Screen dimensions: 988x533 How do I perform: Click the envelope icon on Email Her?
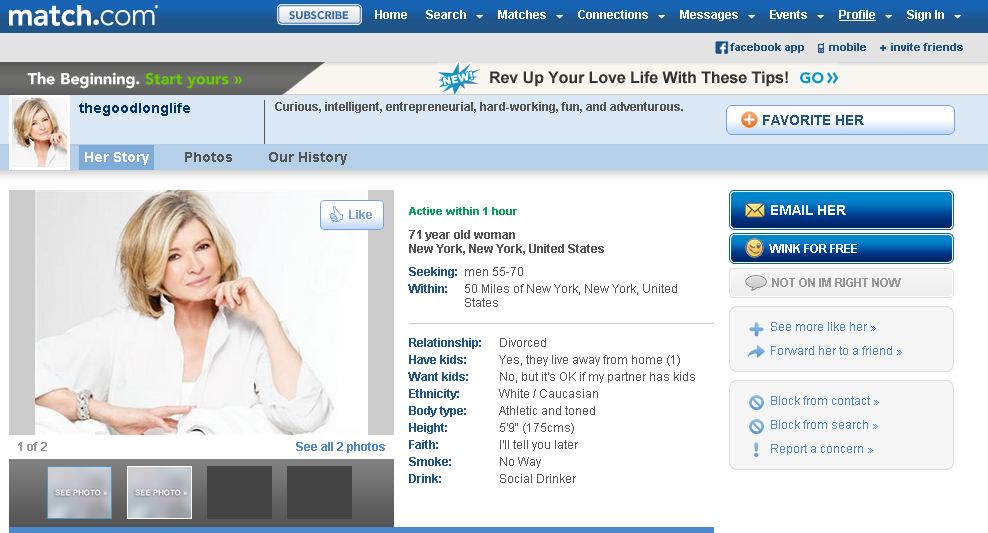click(x=754, y=210)
